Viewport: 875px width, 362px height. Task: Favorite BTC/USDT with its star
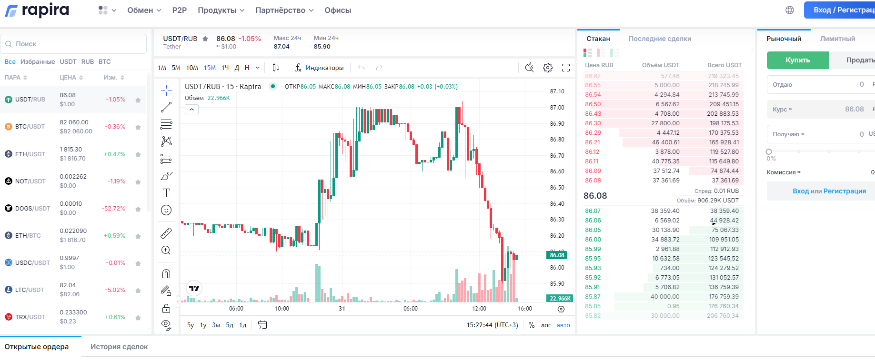tap(138, 127)
